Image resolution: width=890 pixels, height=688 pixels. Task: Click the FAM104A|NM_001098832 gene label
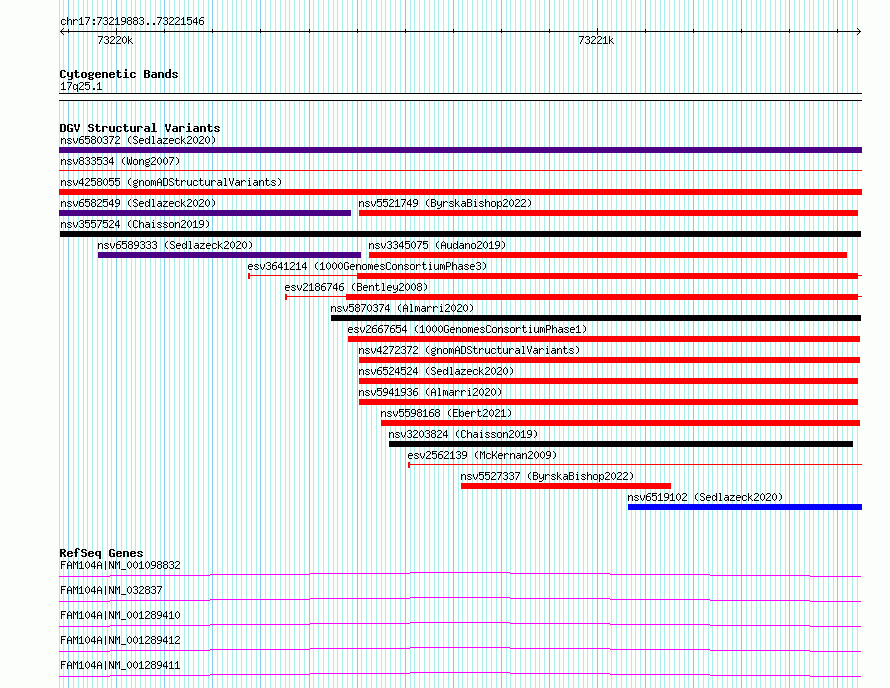tap(120, 565)
